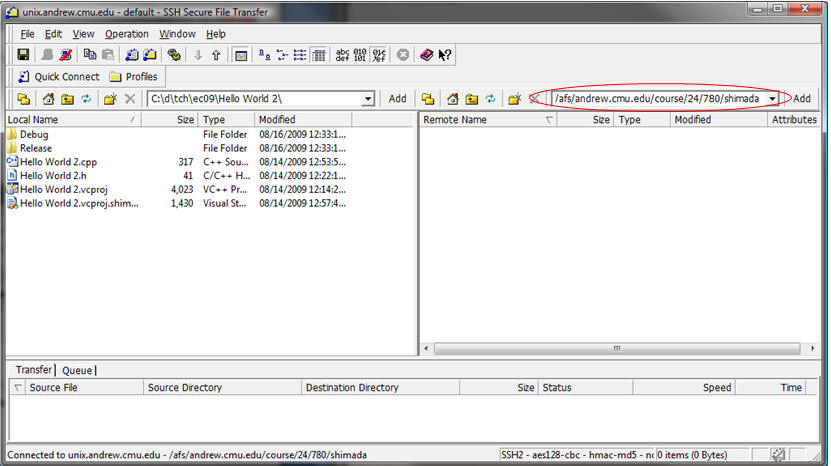
Task: Refresh the local file listing
Action: click(86, 99)
